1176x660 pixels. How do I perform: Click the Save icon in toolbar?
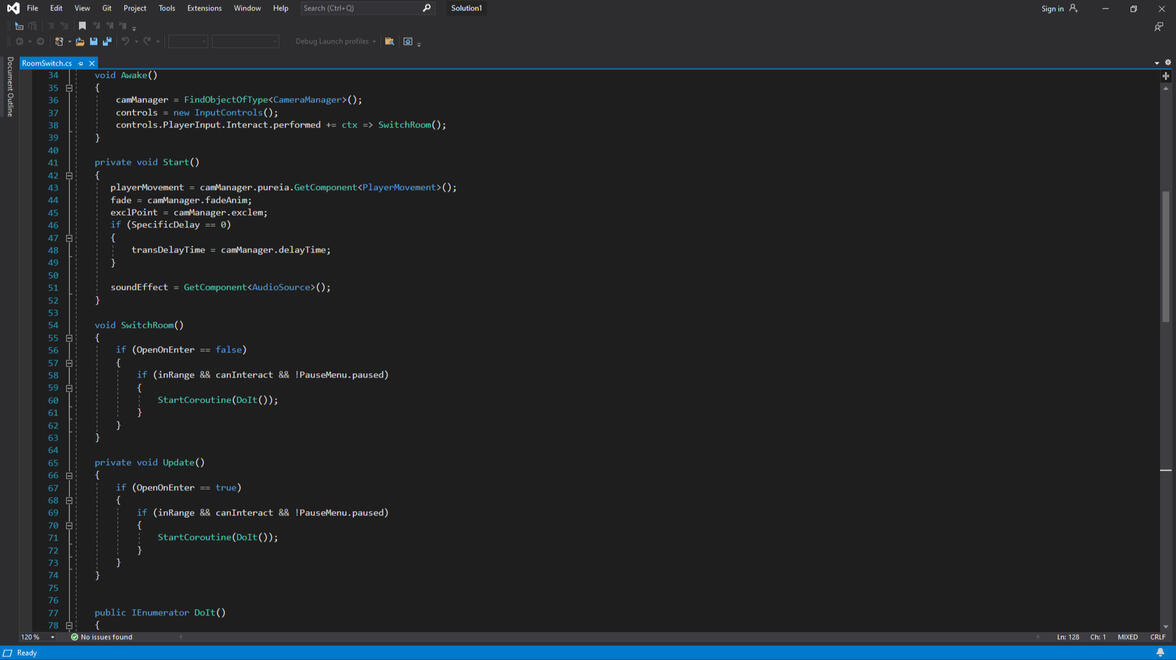click(x=94, y=42)
